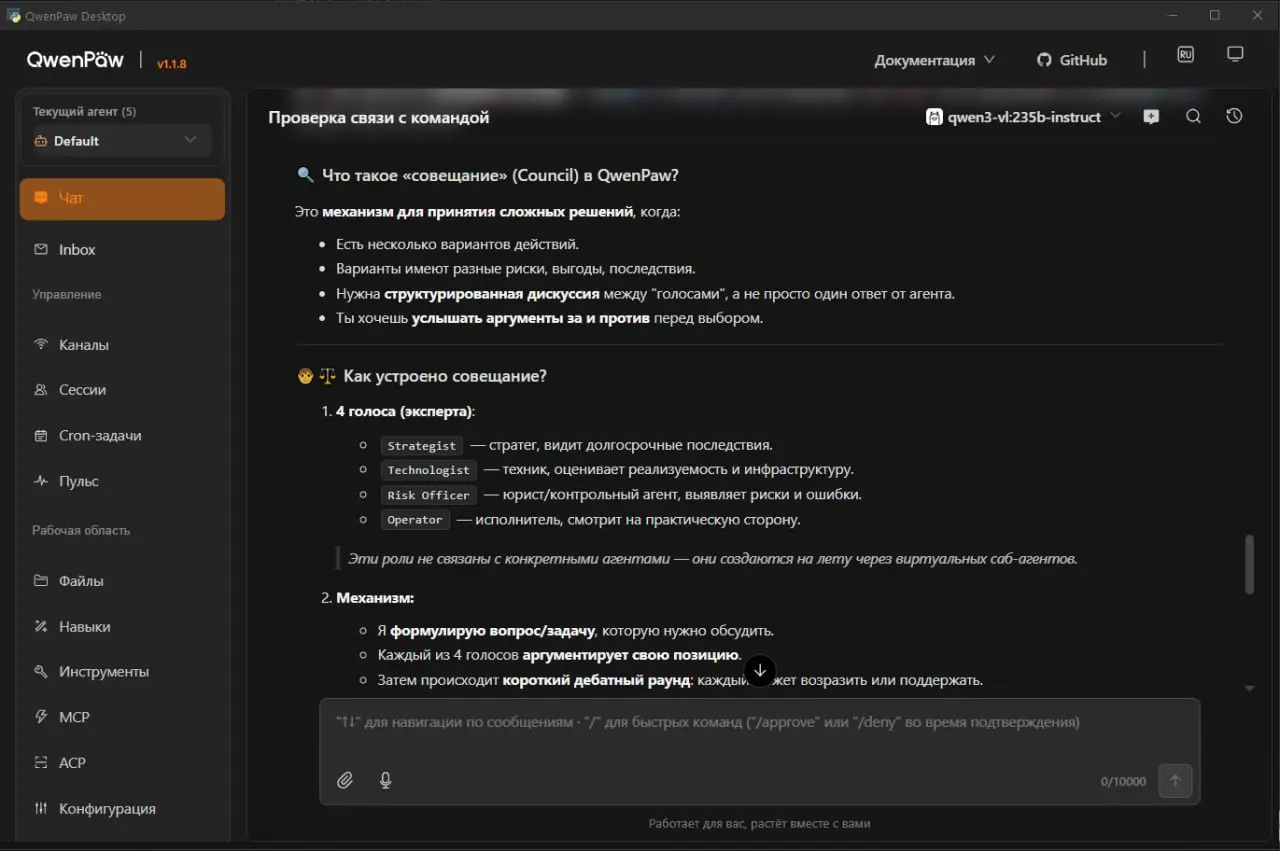Click the Текущий агент (5) label
This screenshot has height=851, width=1280.
[x=84, y=112]
